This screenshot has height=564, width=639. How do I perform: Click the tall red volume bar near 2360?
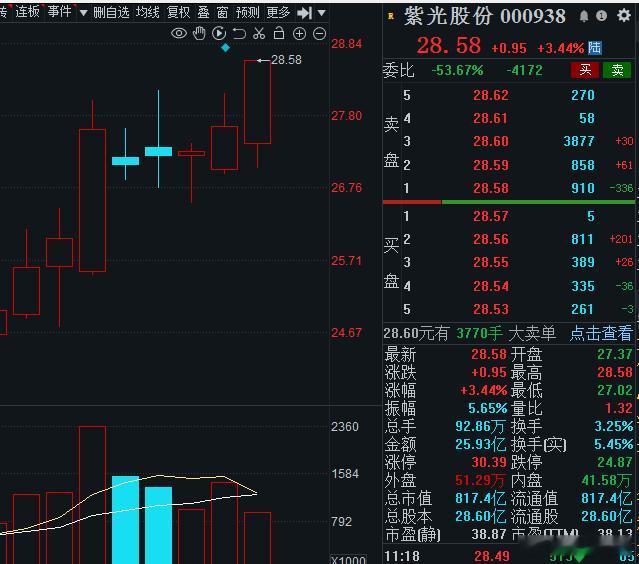click(x=93, y=495)
